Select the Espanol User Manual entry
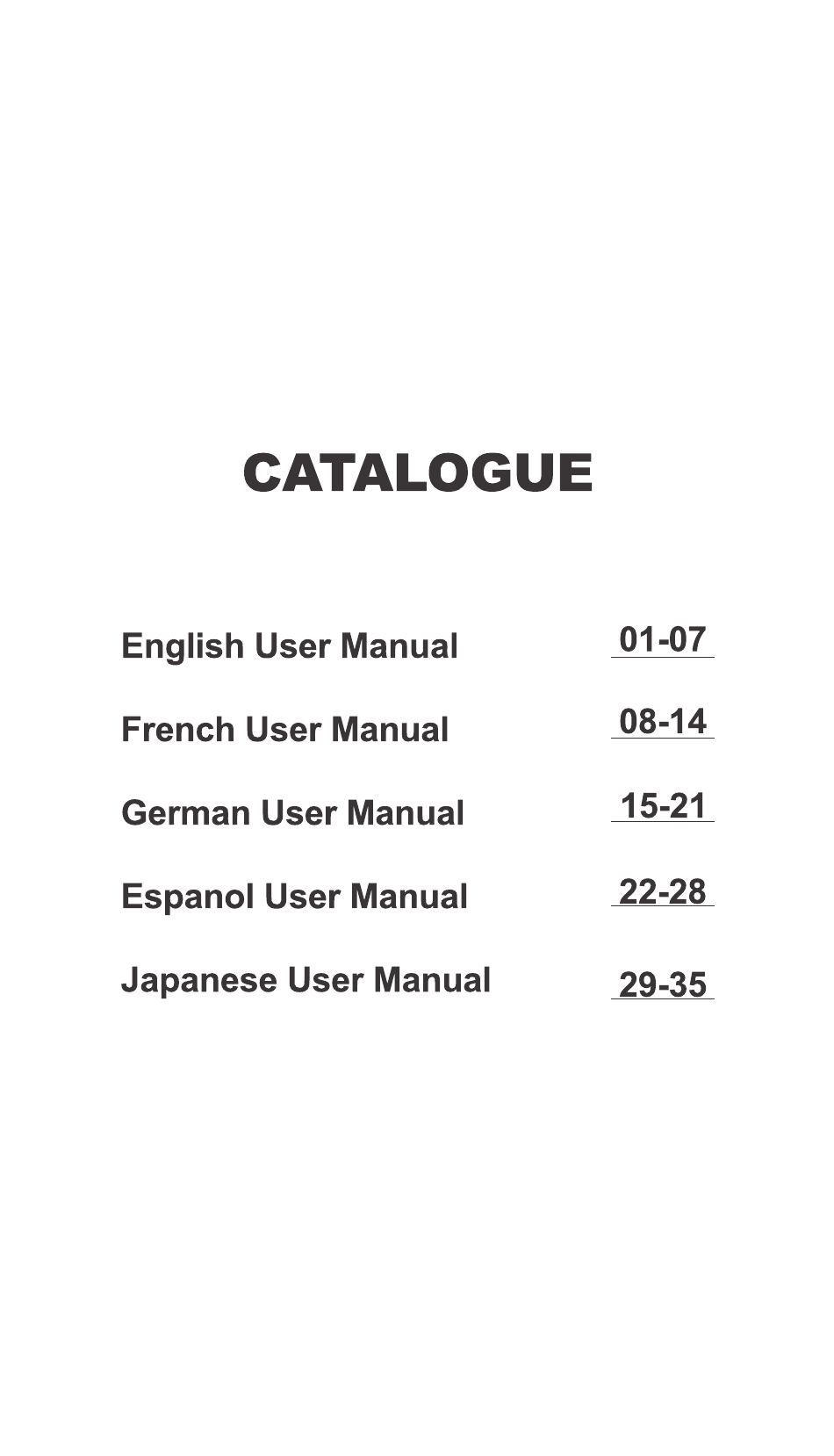This screenshot has height=1456, width=834. [x=295, y=897]
